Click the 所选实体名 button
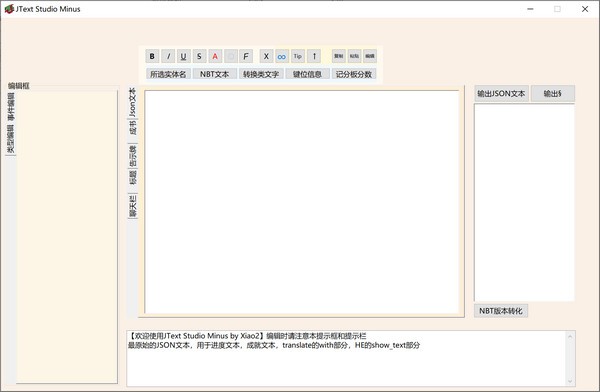This screenshot has width=600, height=392. point(168,74)
